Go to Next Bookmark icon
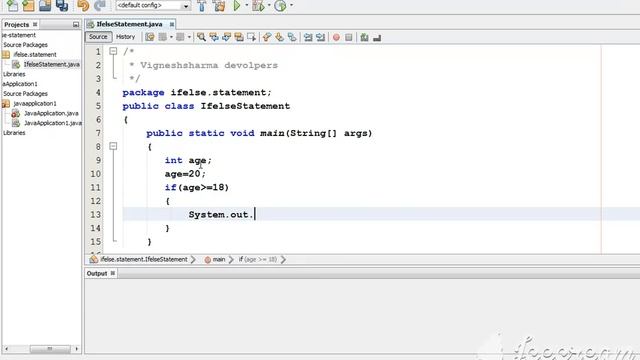640x360 pixels. point(280,37)
